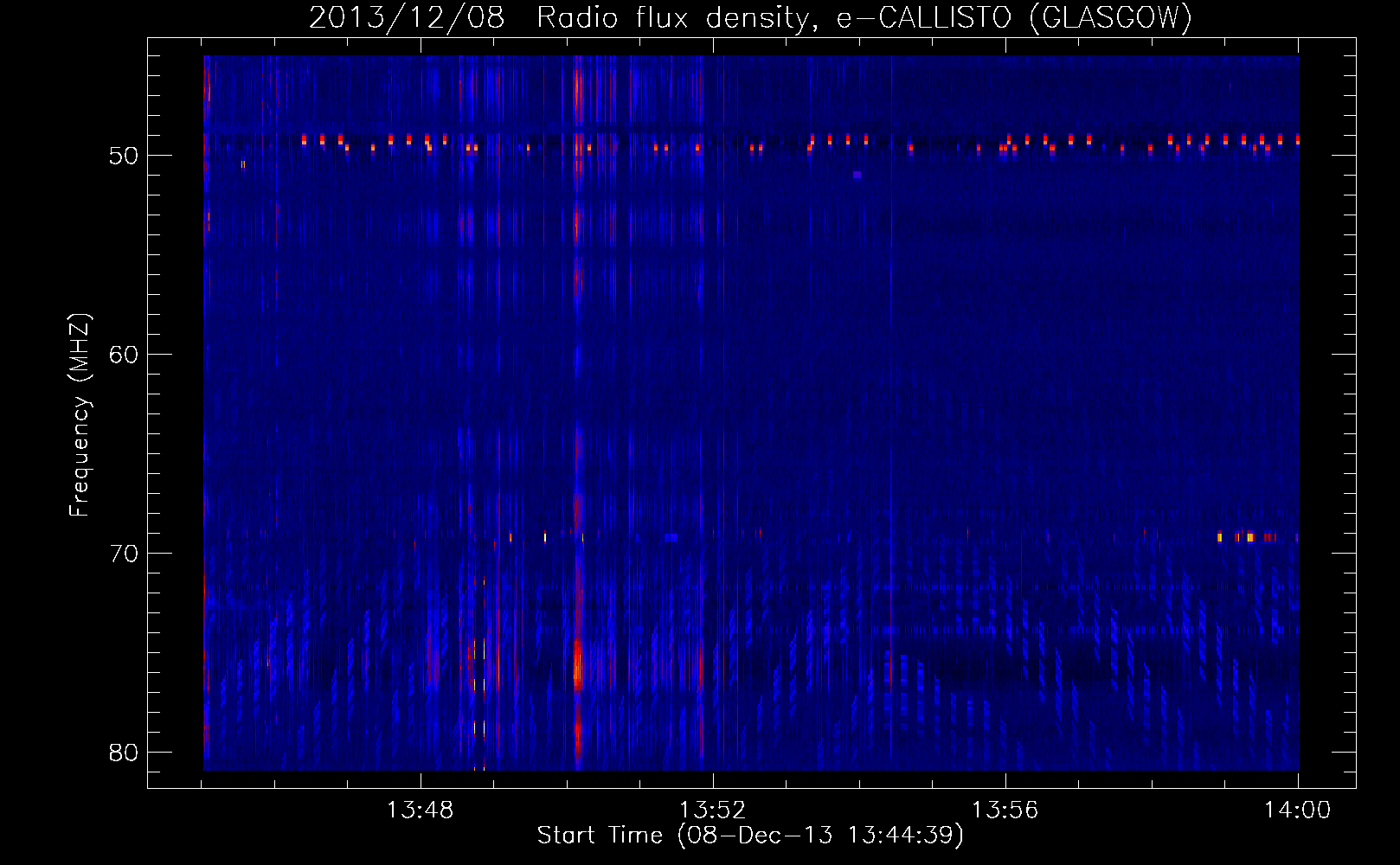Click the 13:52 time tick label

coord(712,811)
